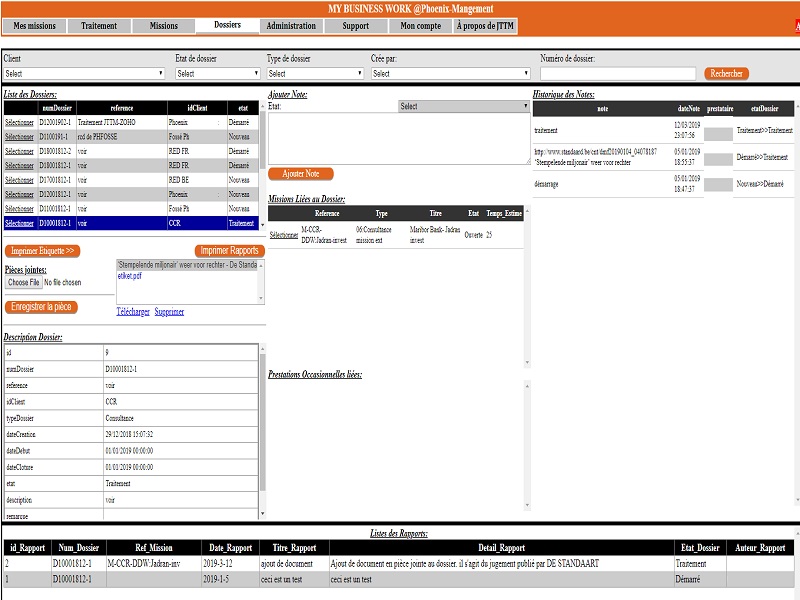Click the Rechercher button
Image resolution: width=800 pixels, height=600 pixels.
[727, 73]
